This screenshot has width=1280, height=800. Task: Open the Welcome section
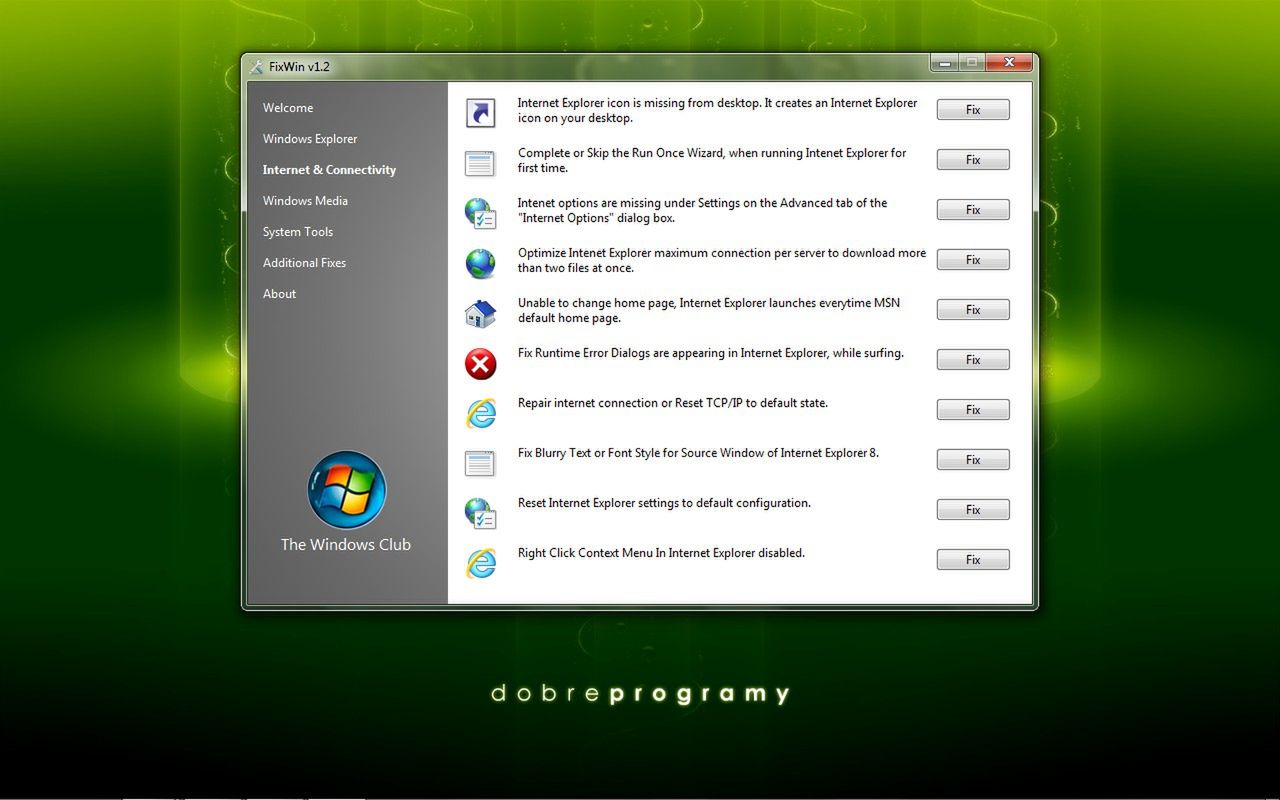[288, 108]
